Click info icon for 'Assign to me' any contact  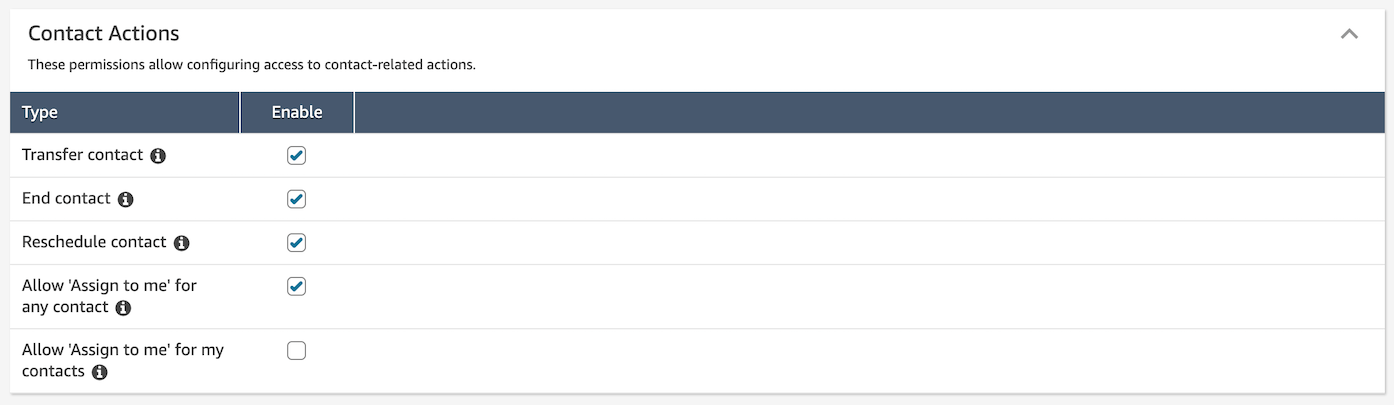point(123,308)
